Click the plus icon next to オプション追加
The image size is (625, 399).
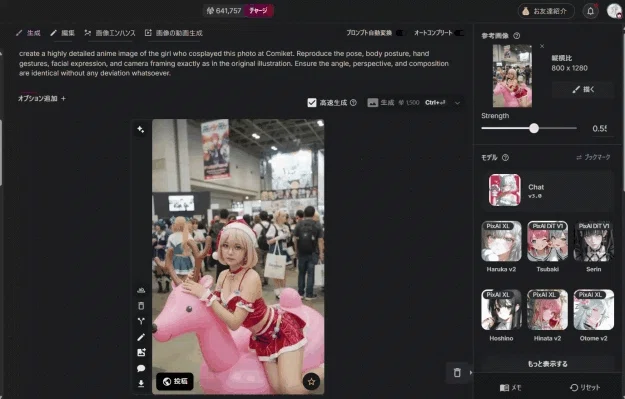[63, 98]
